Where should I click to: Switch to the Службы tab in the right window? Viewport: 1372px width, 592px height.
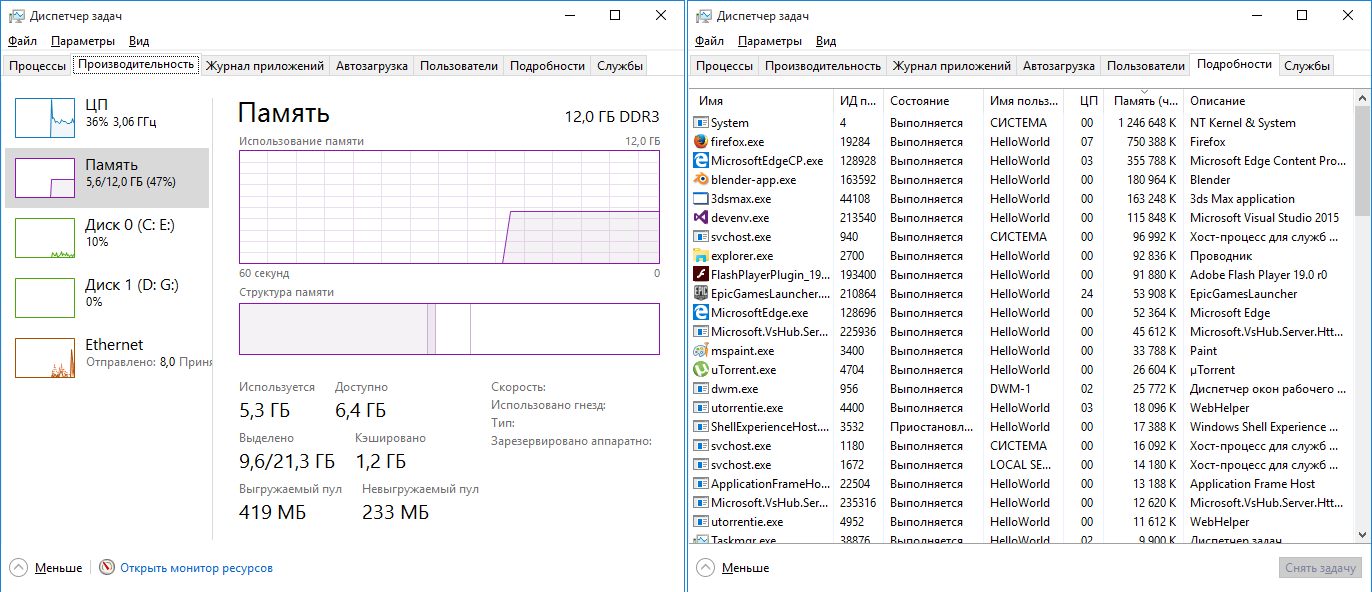pyautogui.click(x=1307, y=66)
